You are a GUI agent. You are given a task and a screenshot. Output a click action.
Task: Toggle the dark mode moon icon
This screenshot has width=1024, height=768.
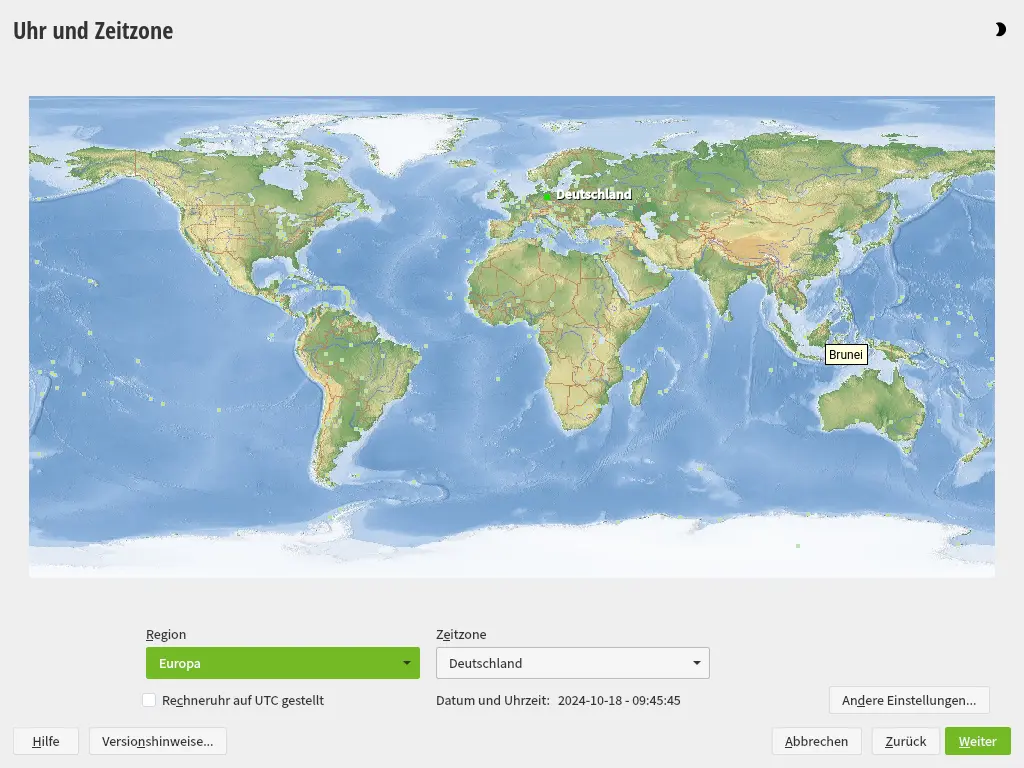click(x=999, y=30)
